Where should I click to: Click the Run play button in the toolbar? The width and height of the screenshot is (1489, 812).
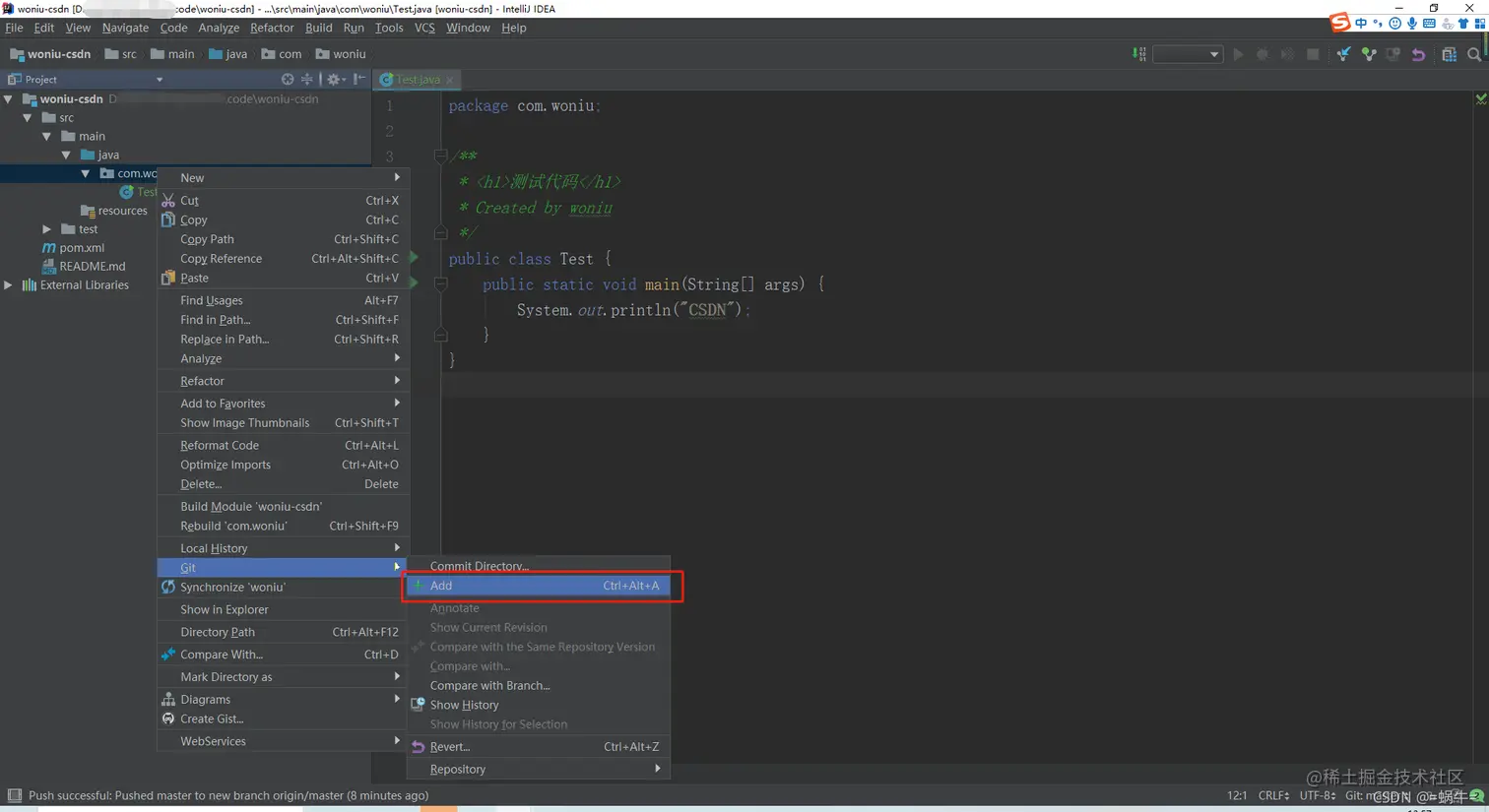1238,54
